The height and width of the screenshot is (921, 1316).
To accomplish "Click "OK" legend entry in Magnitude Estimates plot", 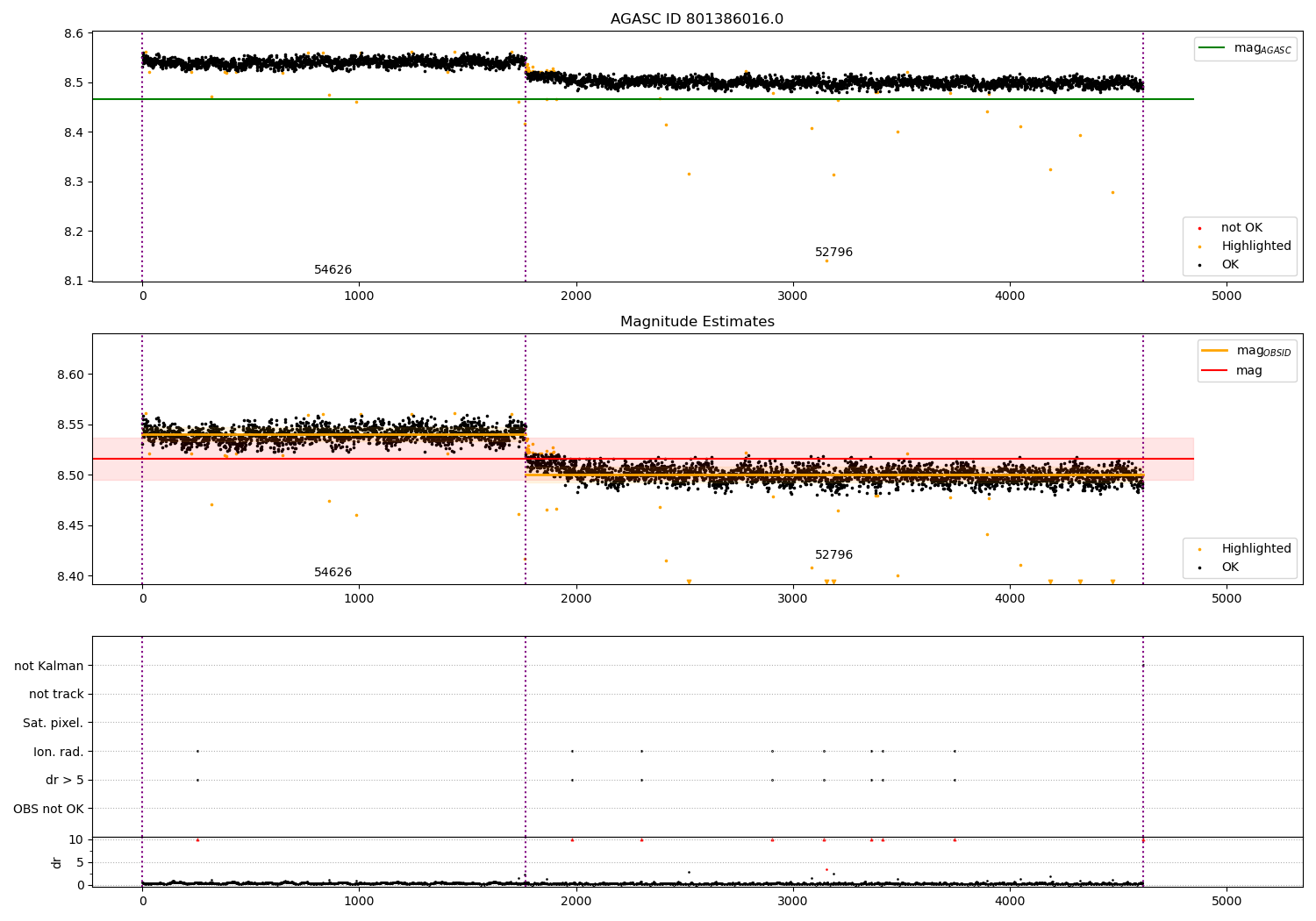I will 1219,568.
